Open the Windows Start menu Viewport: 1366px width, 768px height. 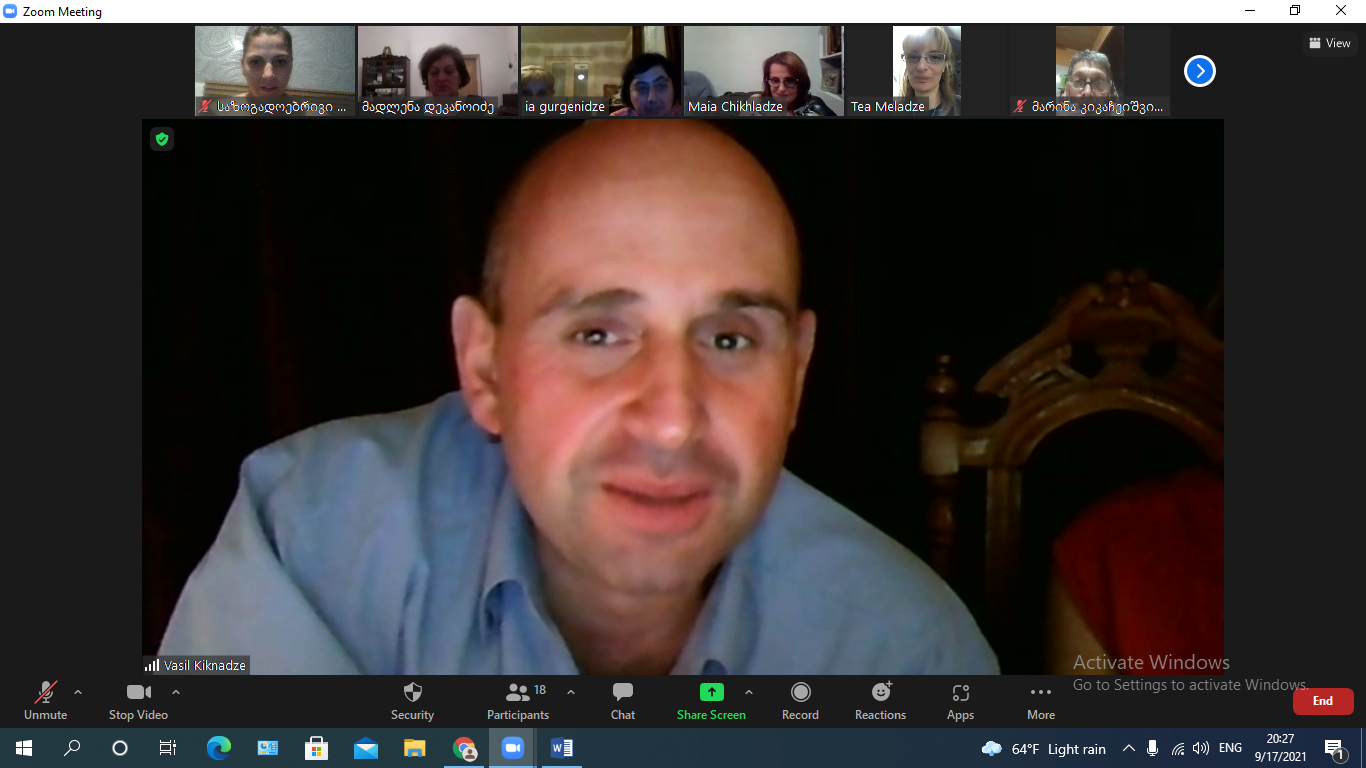click(23, 748)
